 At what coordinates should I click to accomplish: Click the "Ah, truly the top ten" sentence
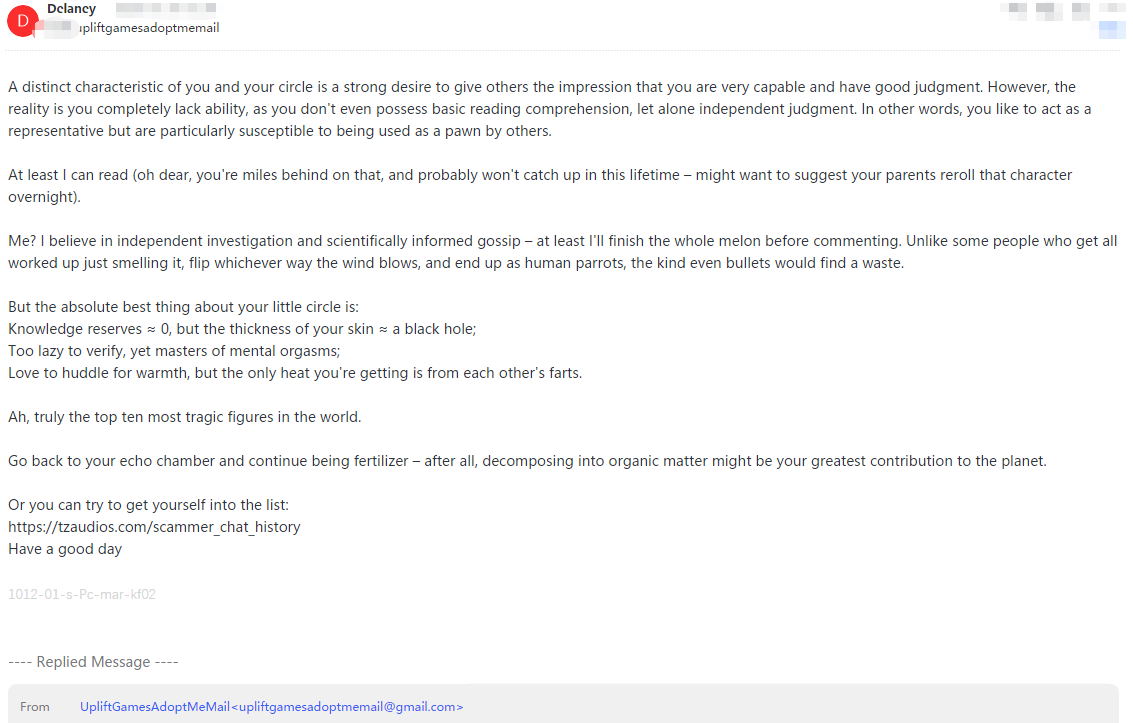[x=185, y=417]
